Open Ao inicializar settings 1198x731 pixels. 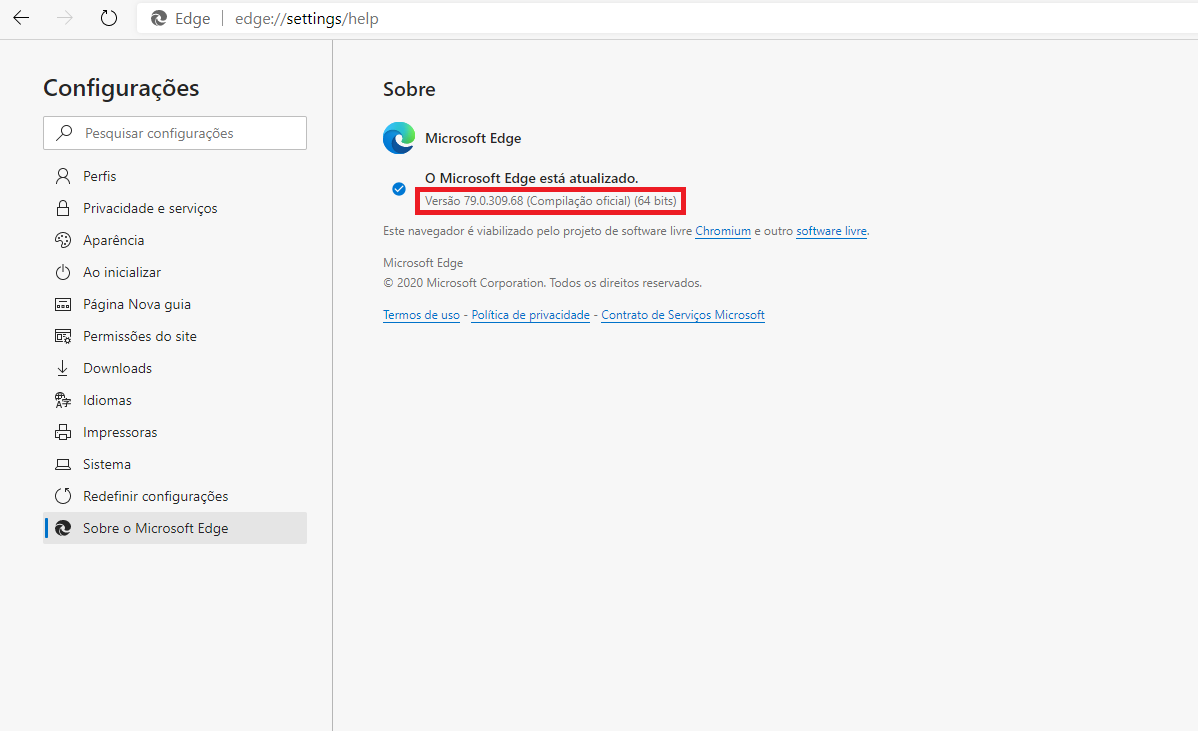coord(175,273)
